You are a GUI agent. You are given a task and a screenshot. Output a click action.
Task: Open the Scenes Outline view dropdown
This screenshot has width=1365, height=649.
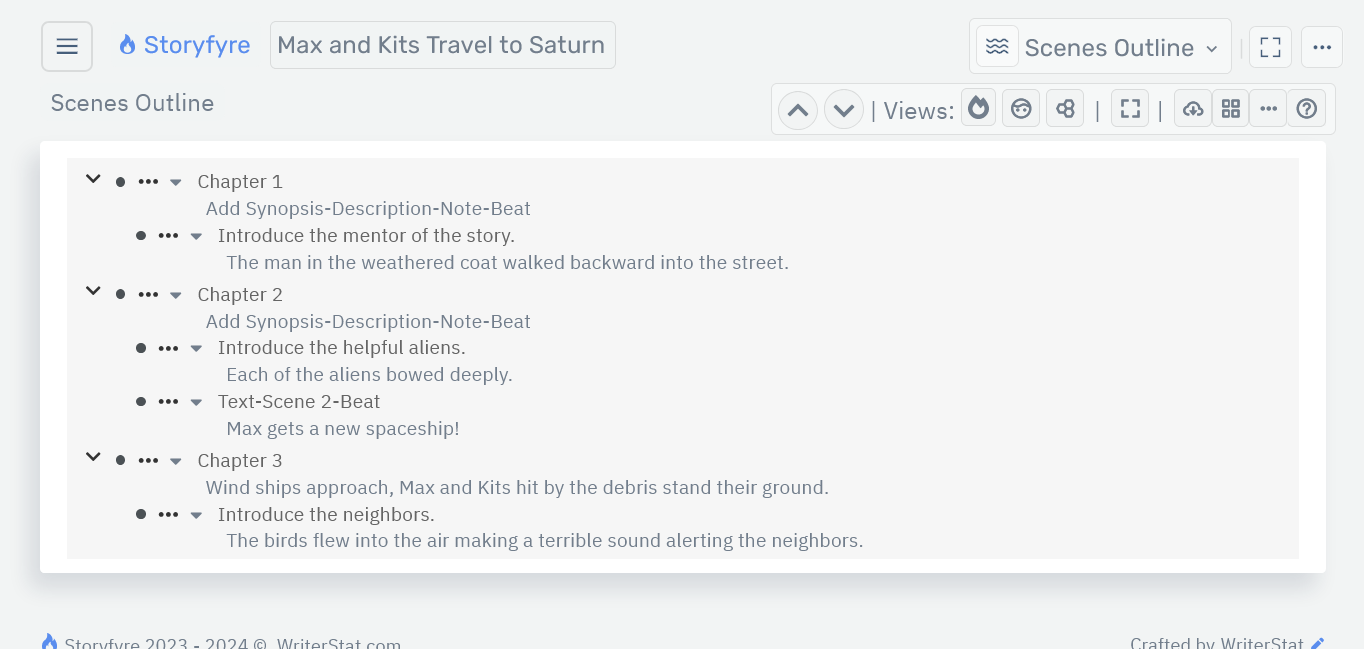1100,47
